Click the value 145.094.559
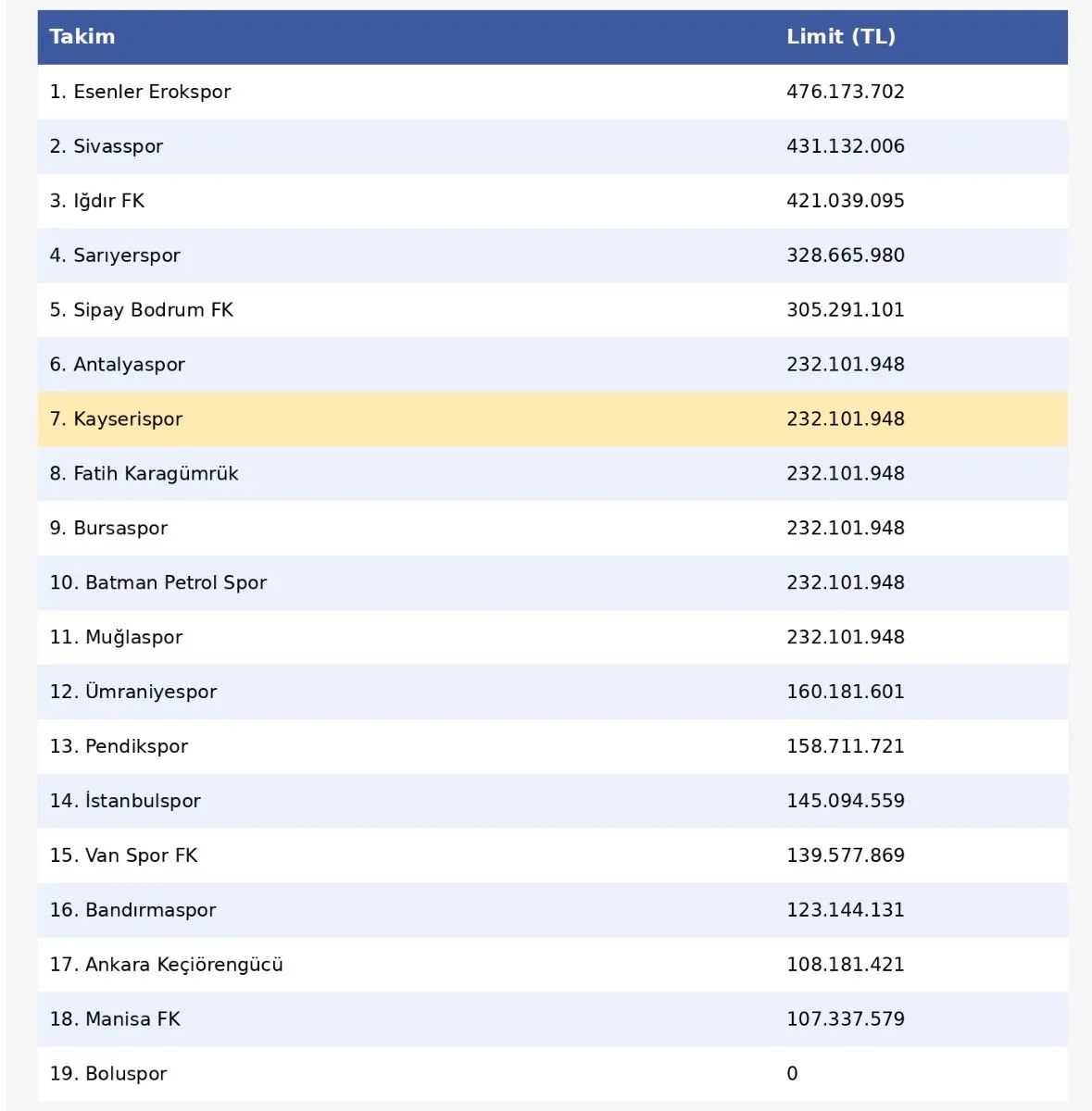The width and height of the screenshot is (1092, 1111). (845, 801)
